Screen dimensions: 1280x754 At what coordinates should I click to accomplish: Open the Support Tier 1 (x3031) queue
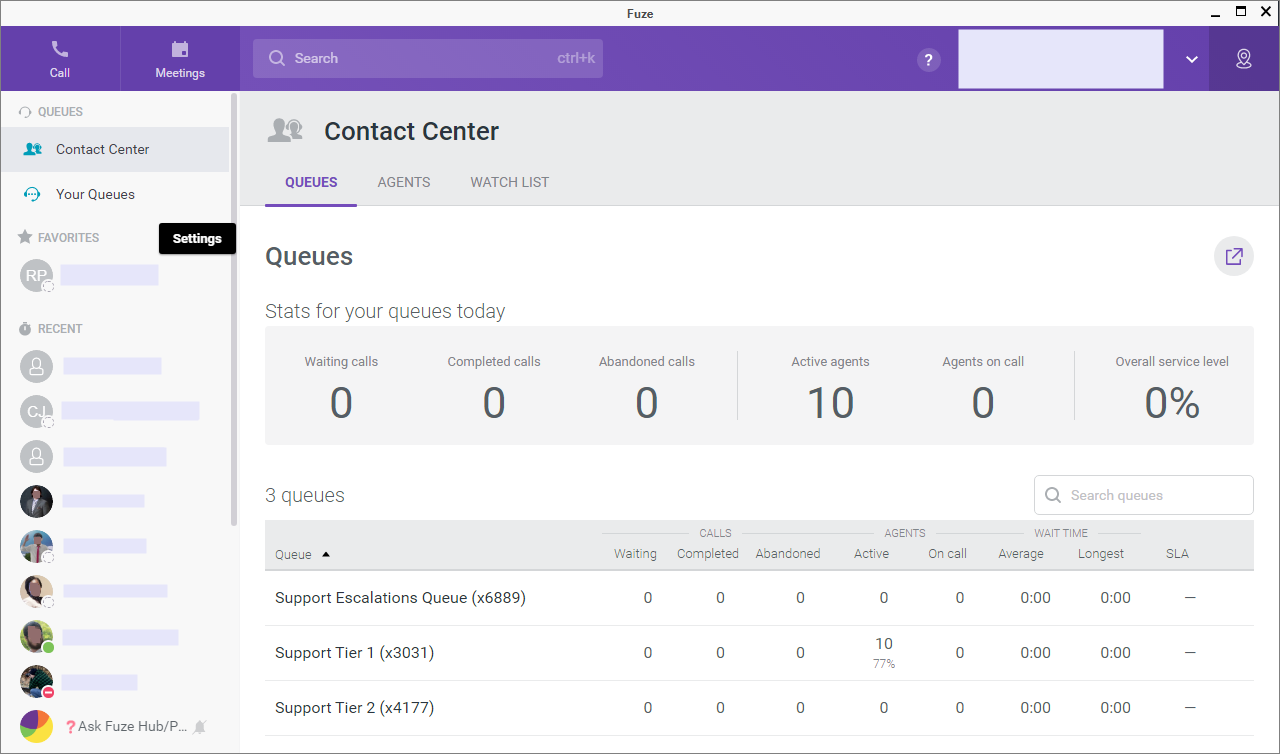click(x=354, y=653)
